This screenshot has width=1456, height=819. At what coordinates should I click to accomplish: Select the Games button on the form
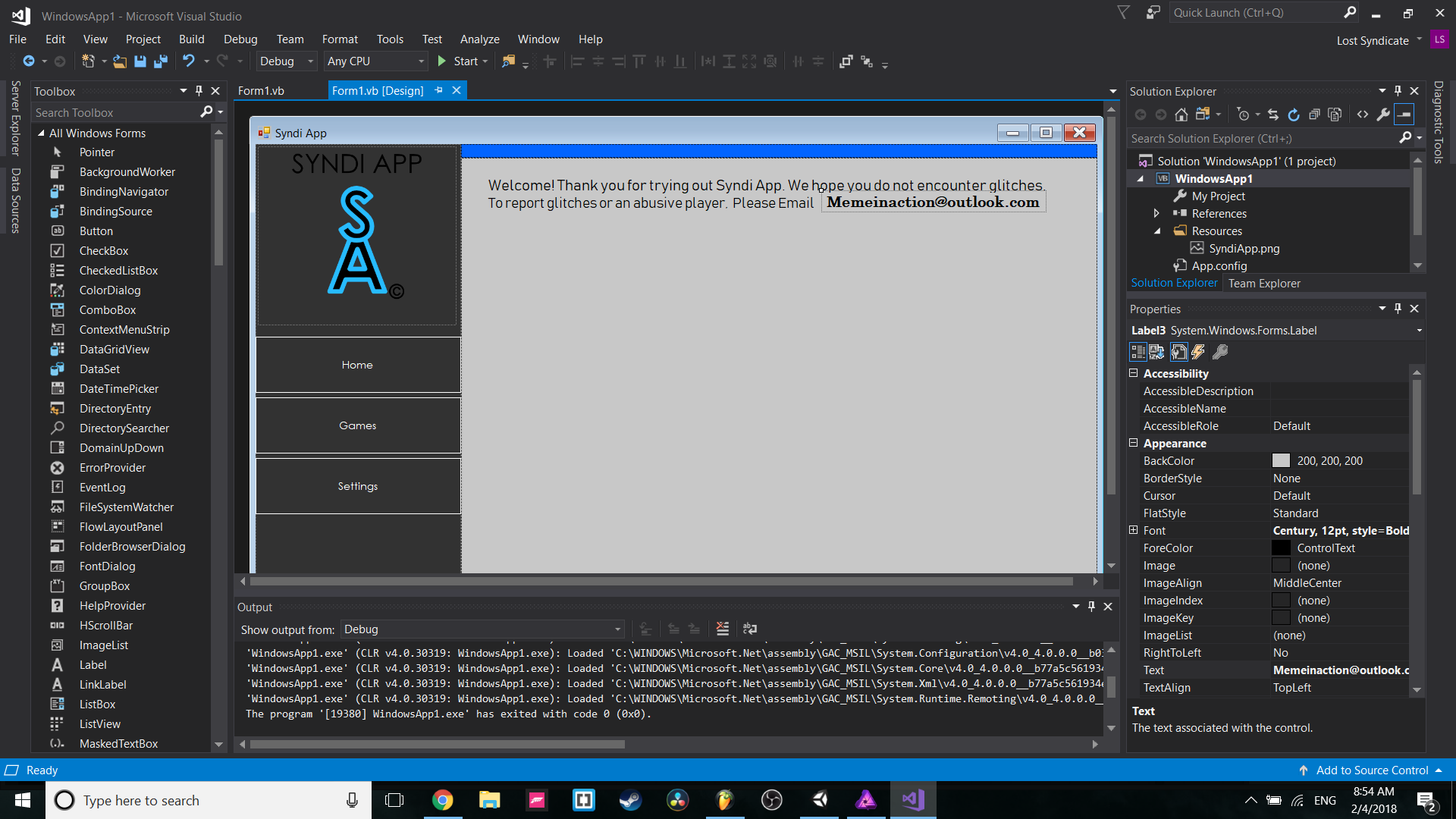(358, 425)
